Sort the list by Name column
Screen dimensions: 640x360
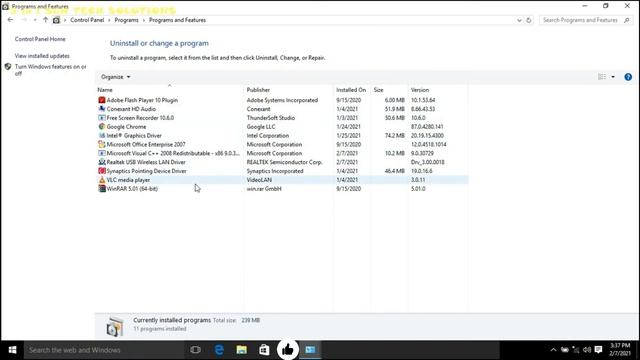[x=105, y=90]
